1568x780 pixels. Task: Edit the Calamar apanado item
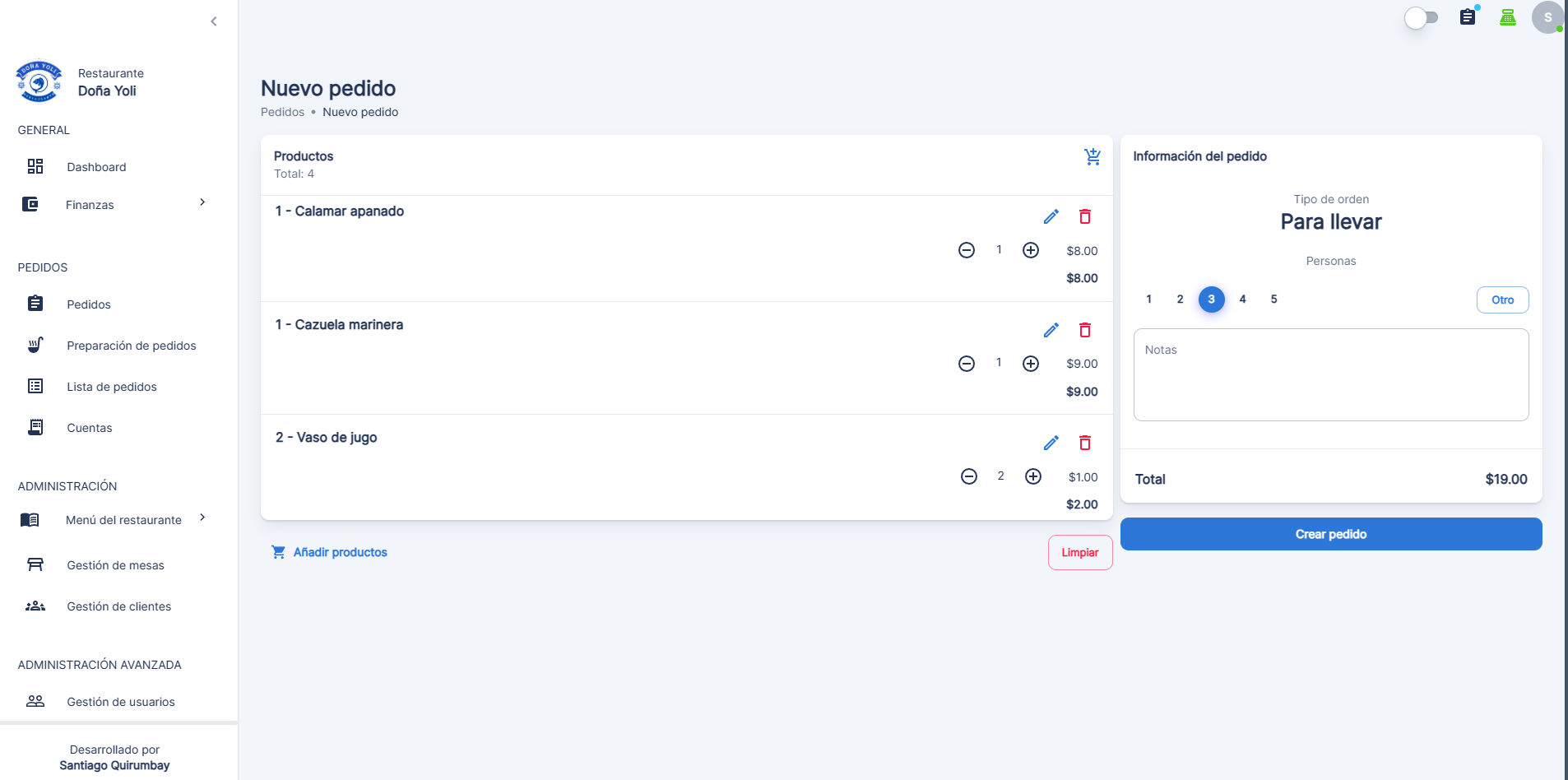tap(1051, 216)
